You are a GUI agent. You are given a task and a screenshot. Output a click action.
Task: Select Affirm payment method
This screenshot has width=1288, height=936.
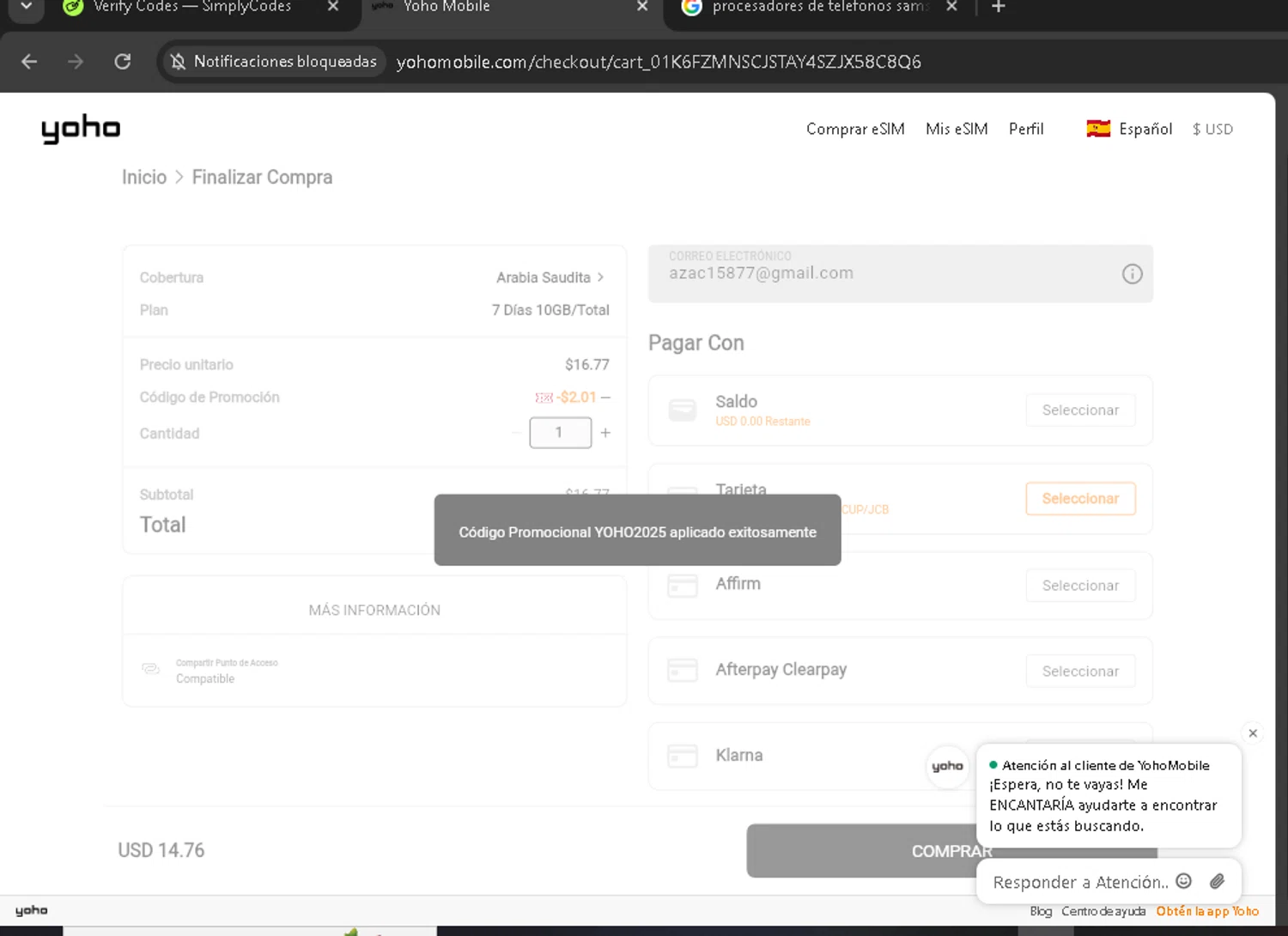1080,586
